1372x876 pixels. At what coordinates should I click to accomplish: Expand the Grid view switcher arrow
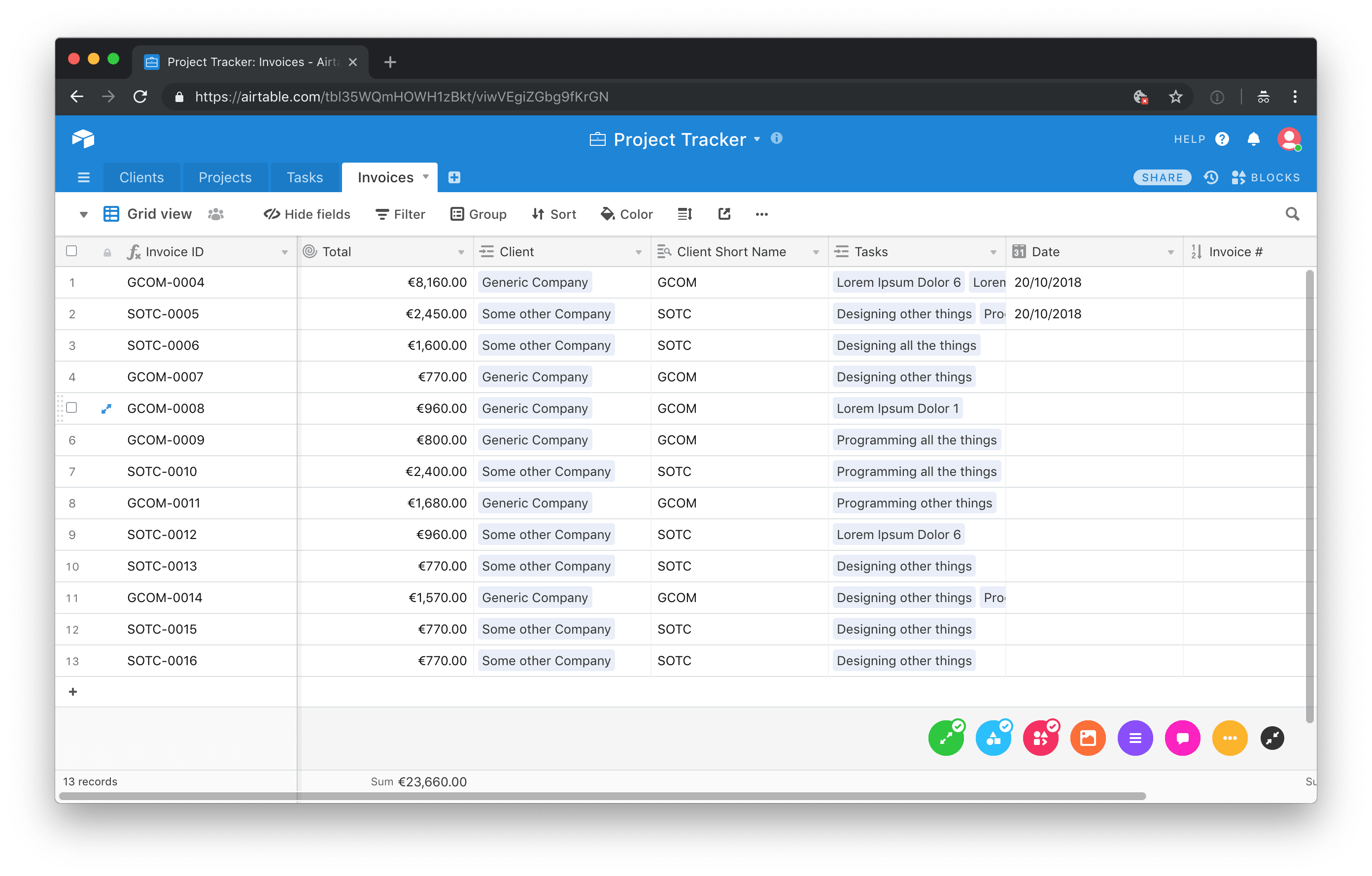[x=84, y=215]
